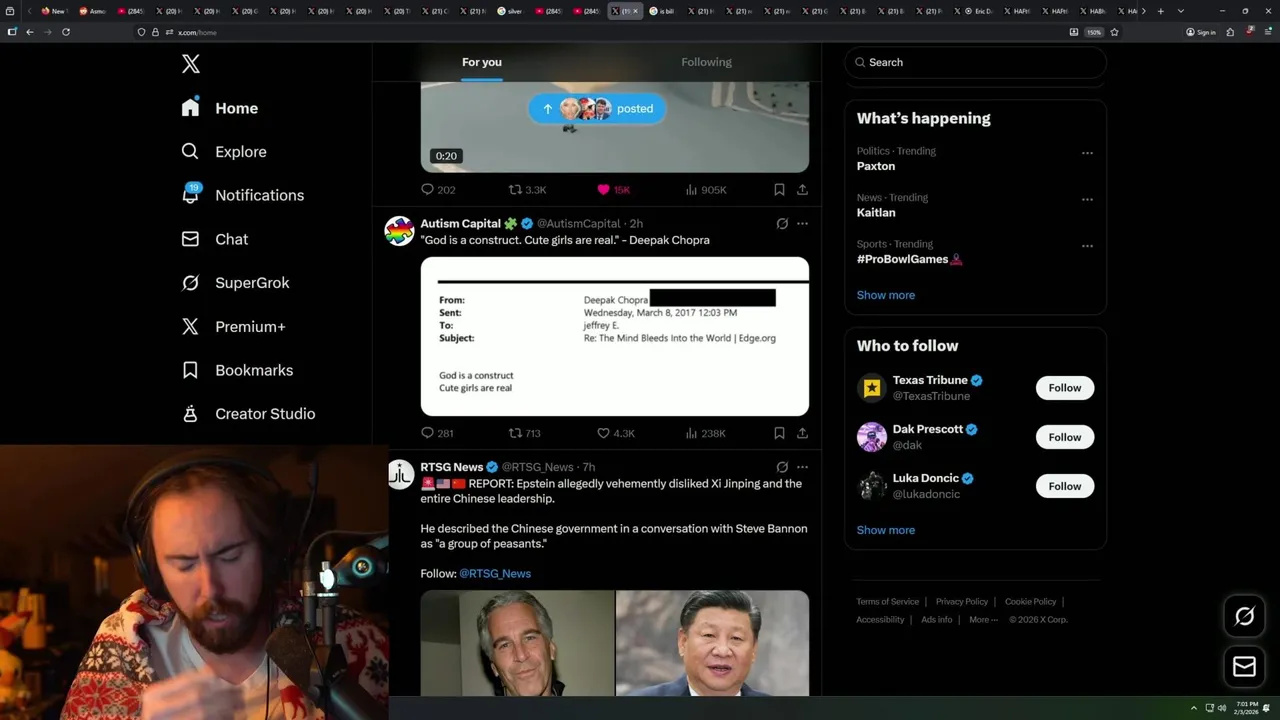Bookmark the video post with 905K views
This screenshot has width=1280, height=720.
779,190
